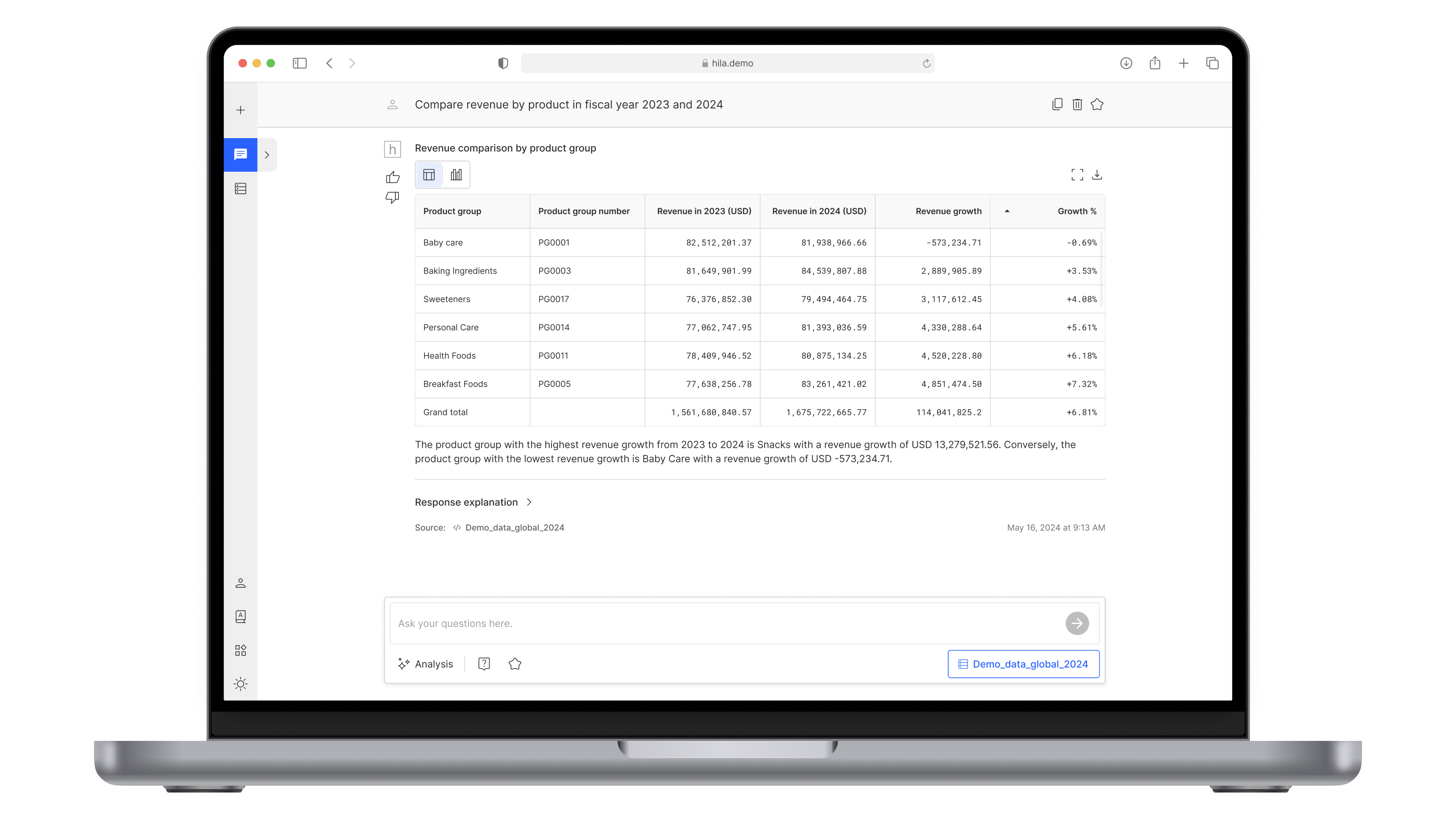This screenshot has height=819, width=1456.
Task: Toggle the light theme sun icon
Action: 240,684
